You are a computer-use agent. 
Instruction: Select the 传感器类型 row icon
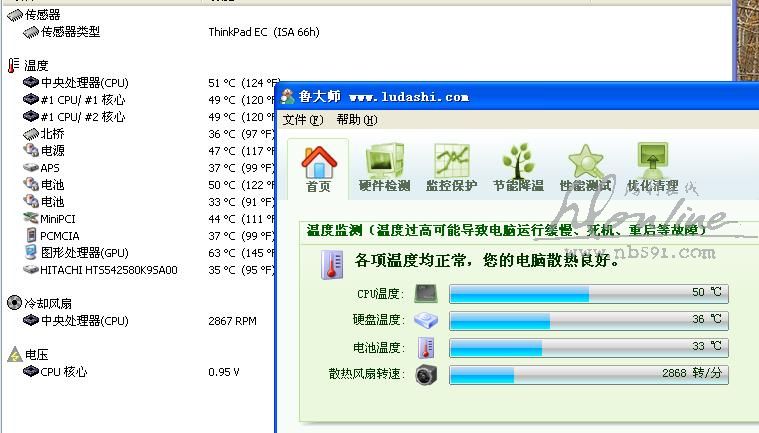tap(31, 32)
